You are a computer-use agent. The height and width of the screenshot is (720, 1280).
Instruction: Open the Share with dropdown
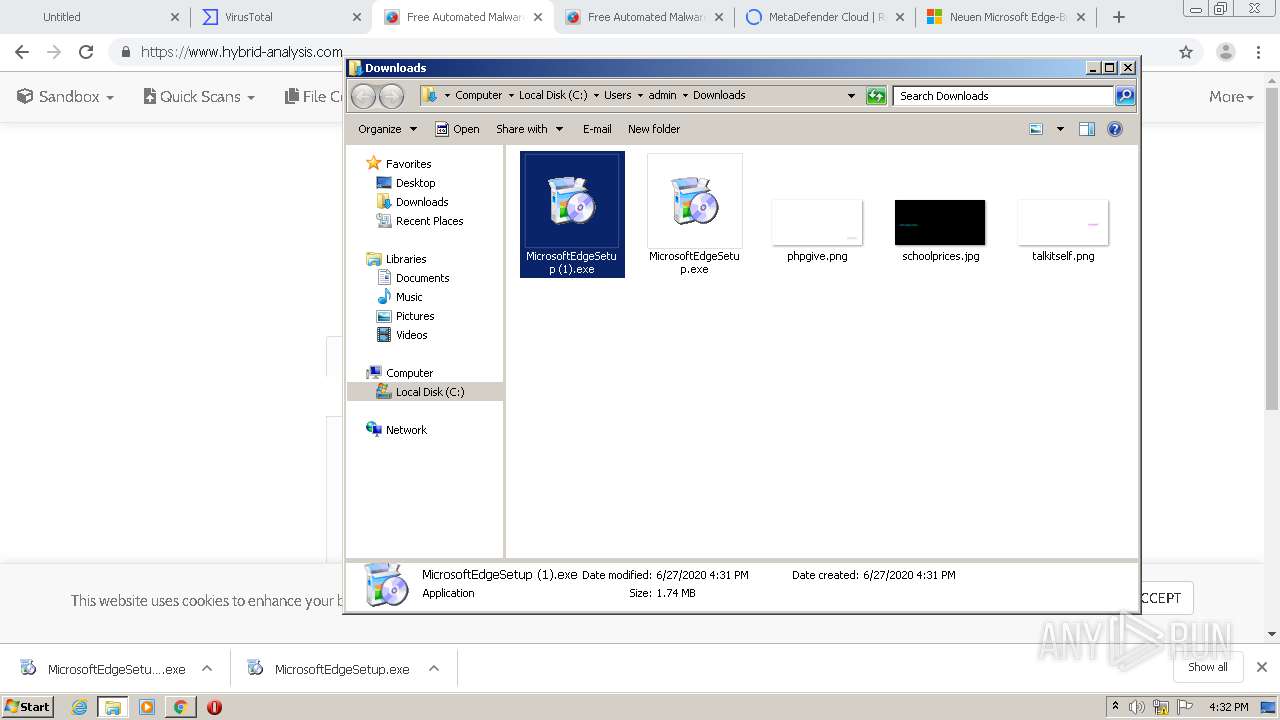(530, 129)
